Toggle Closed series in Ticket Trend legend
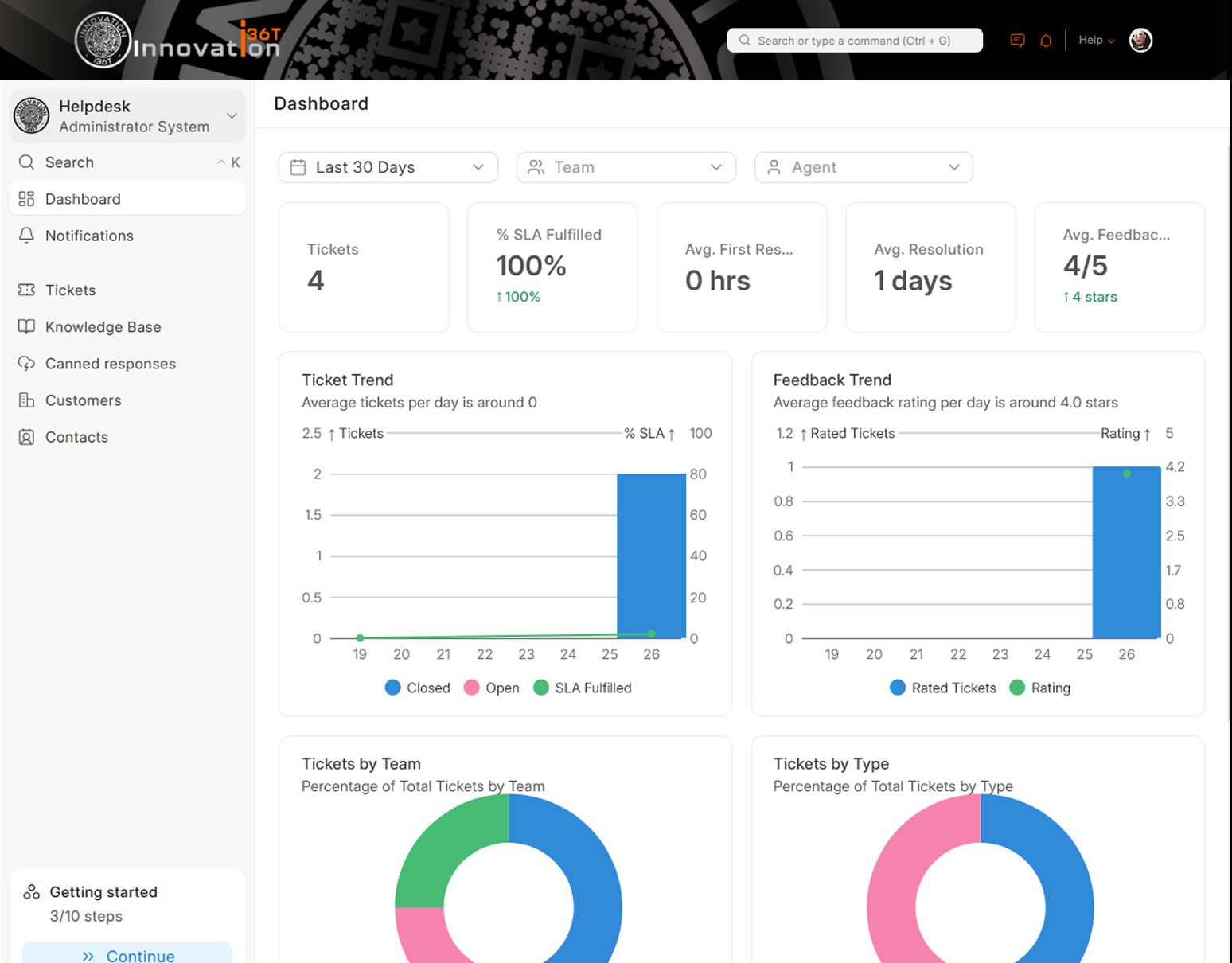 click(x=418, y=688)
